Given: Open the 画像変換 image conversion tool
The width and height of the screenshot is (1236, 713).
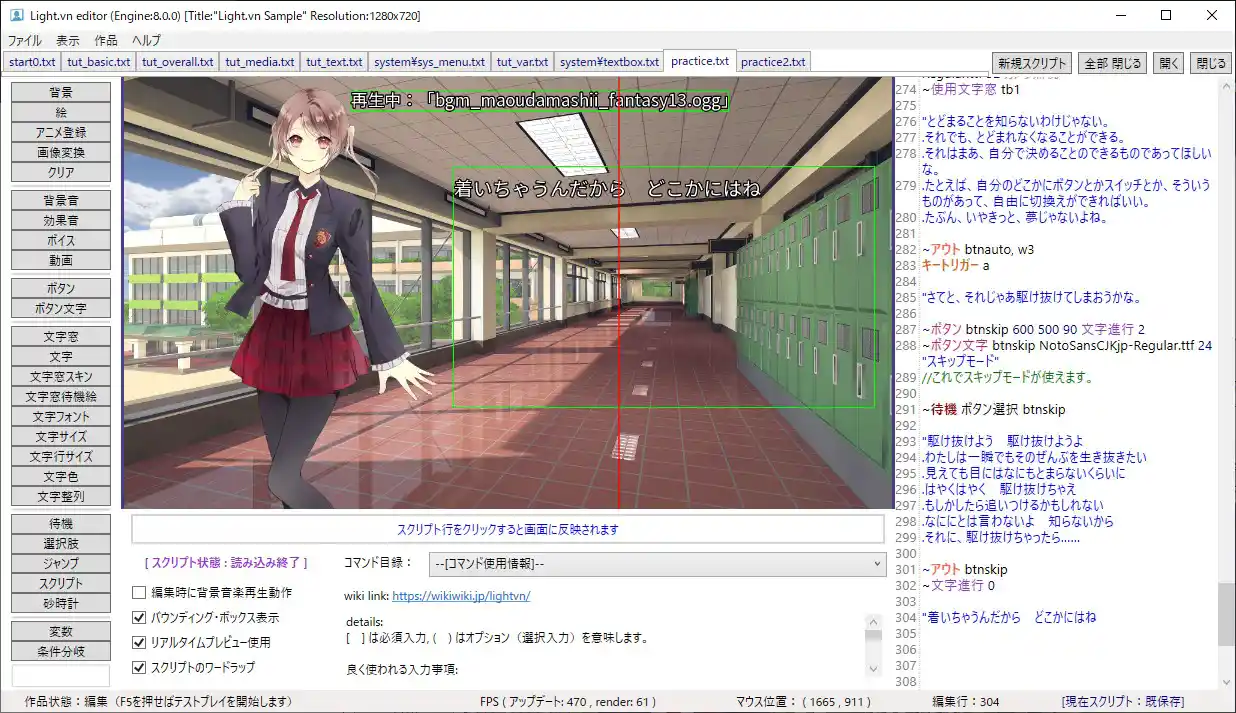Looking at the screenshot, I should (x=59, y=151).
